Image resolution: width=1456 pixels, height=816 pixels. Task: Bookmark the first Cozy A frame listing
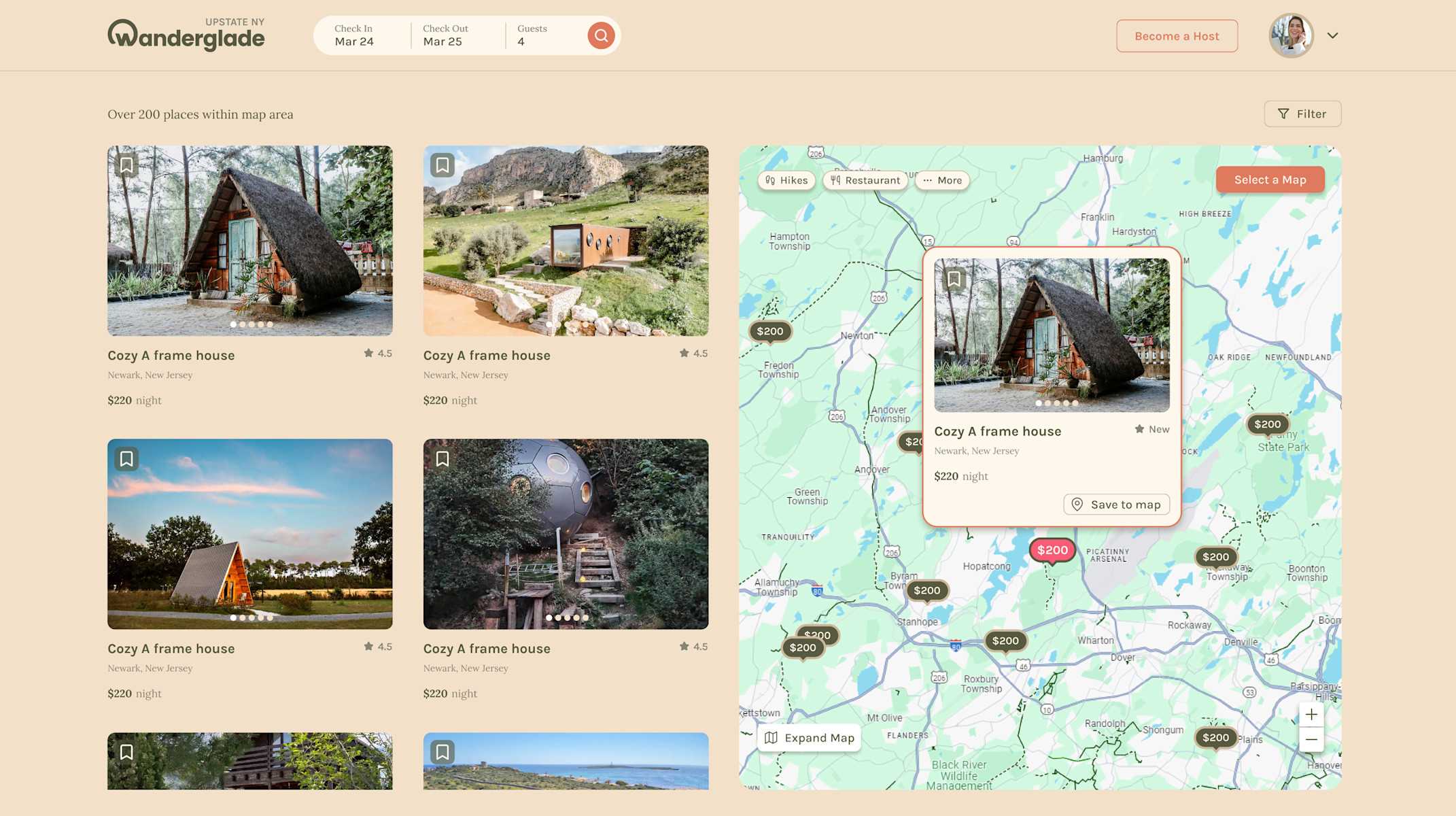[126, 165]
